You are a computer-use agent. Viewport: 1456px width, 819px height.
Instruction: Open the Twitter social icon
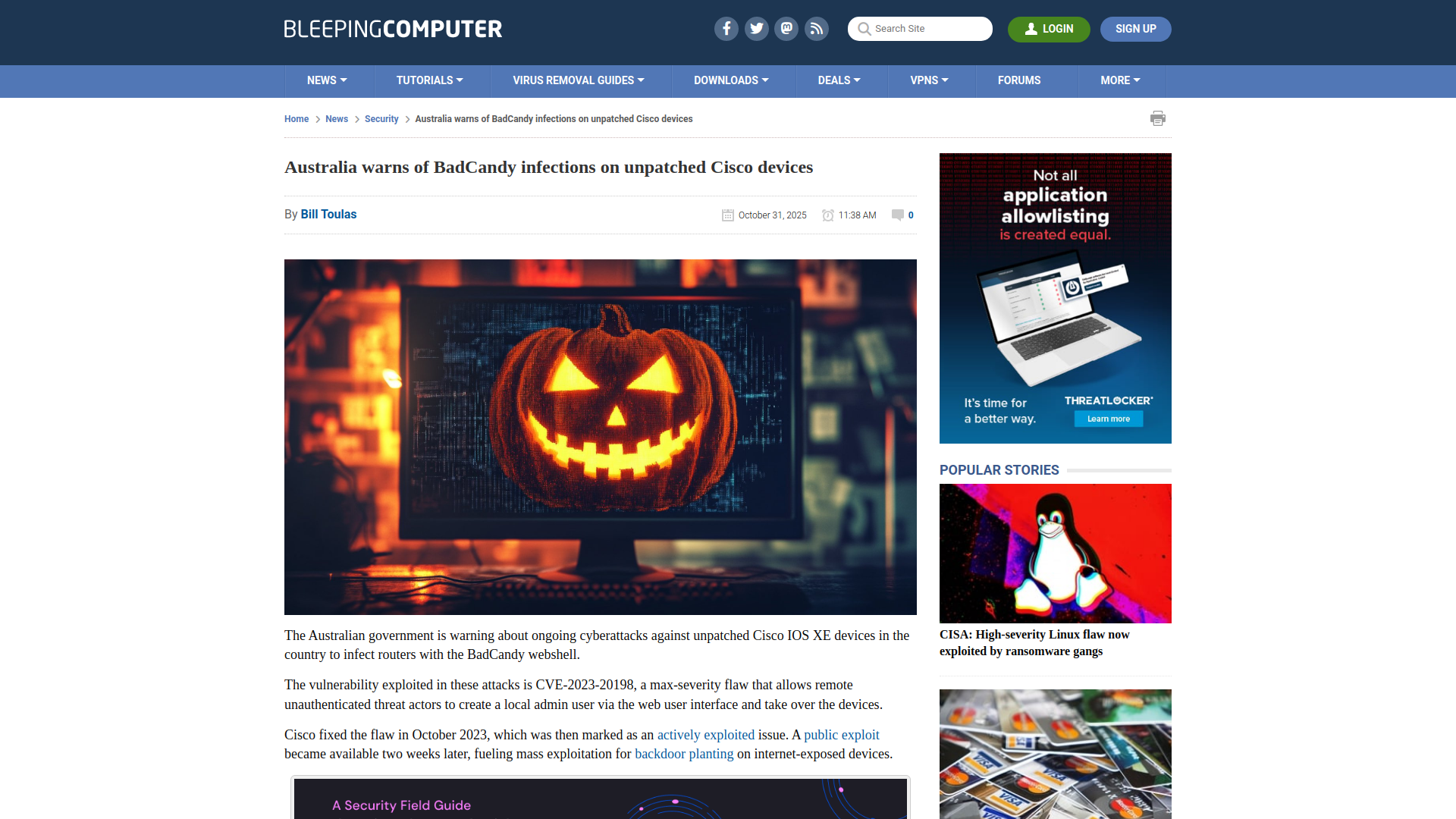756,29
